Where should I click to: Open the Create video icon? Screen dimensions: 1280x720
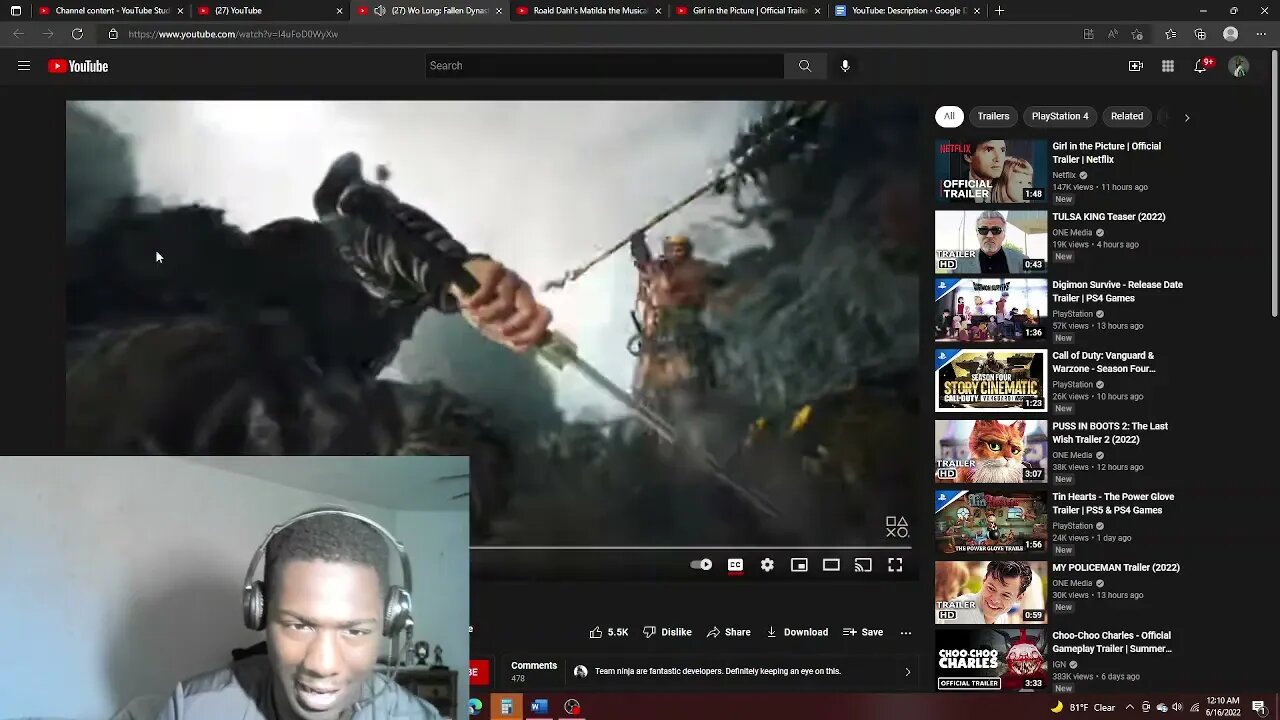point(1136,66)
